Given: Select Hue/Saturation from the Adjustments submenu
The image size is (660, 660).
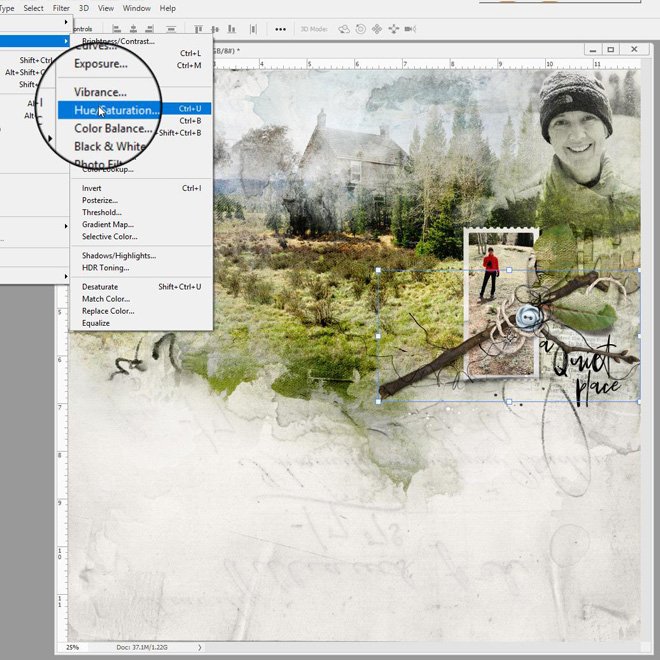Looking at the screenshot, I should pyautogui.click(x=115, y=110).
